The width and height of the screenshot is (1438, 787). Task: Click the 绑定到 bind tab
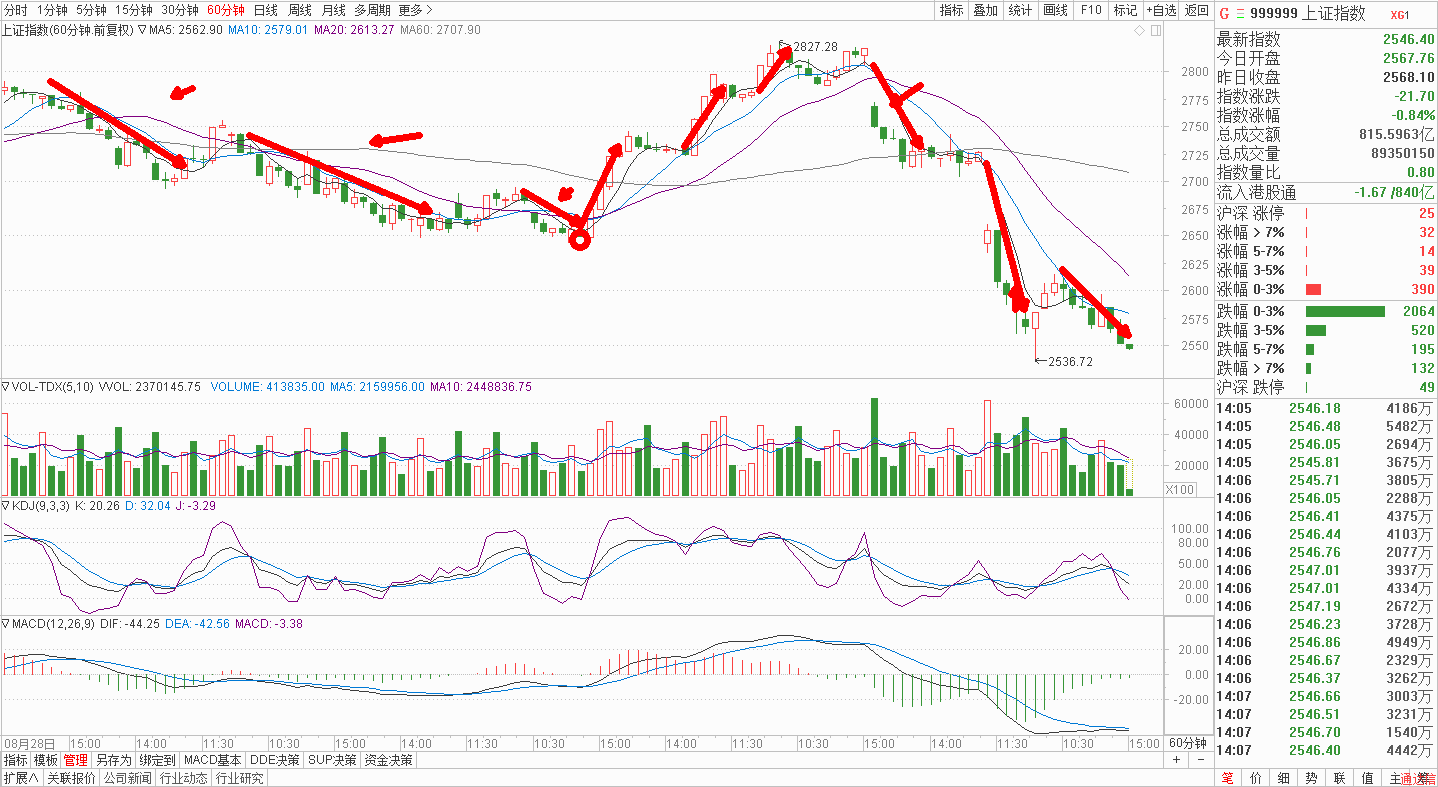(x=157, y=760)
